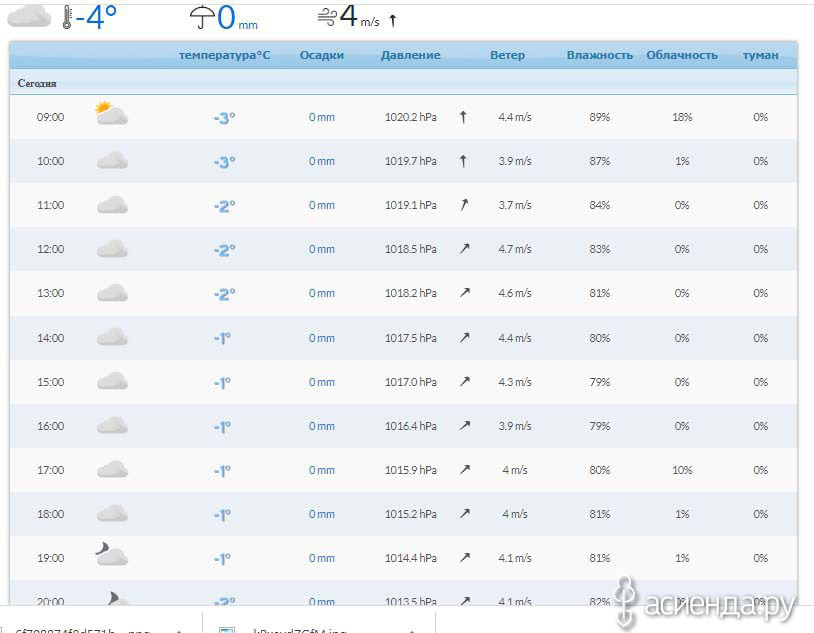Select the Давление column header
This screenshot has height=633, width=814.
pos(410,55)
